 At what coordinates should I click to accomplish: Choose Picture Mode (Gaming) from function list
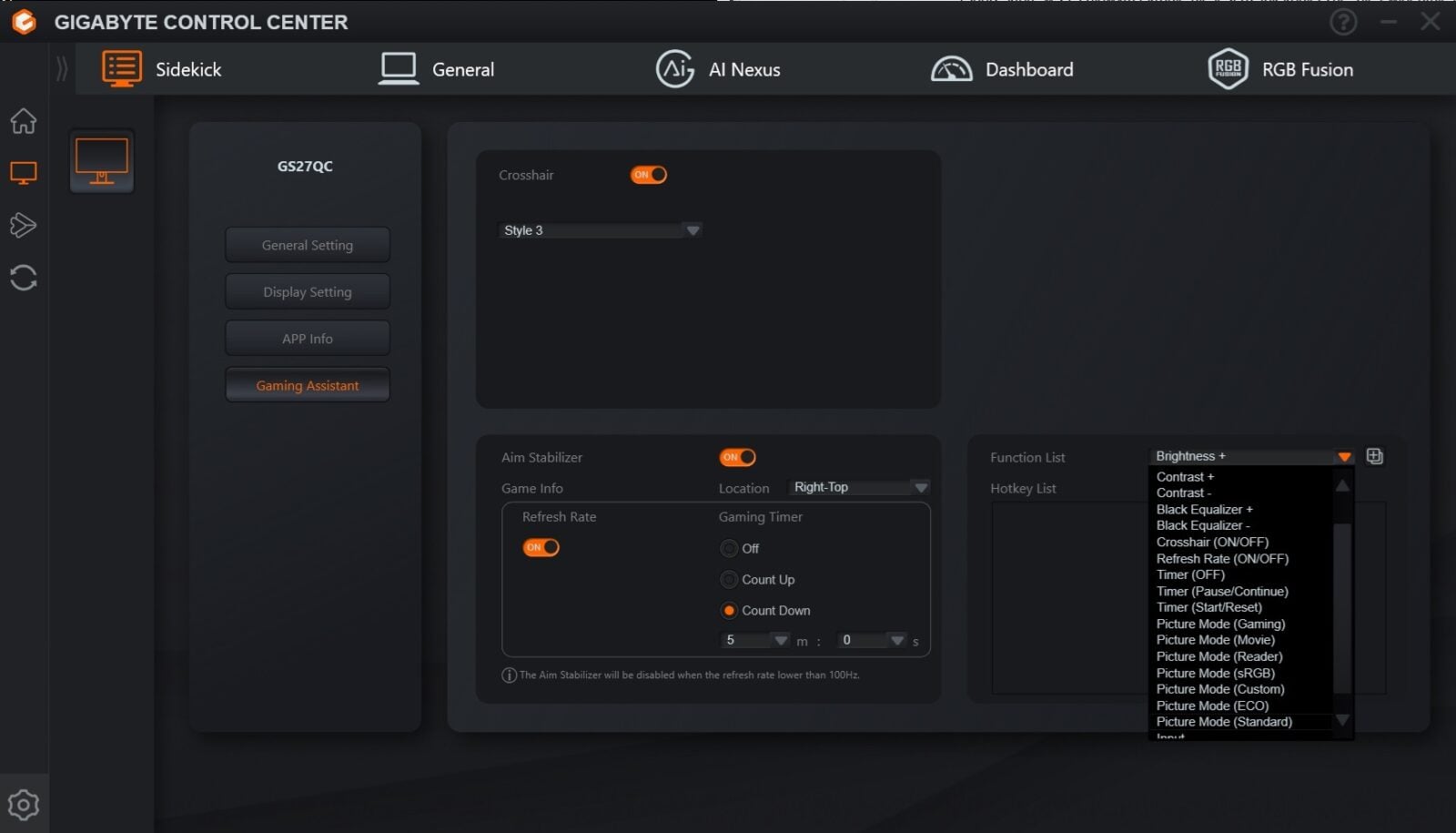tap(1220, 624)
